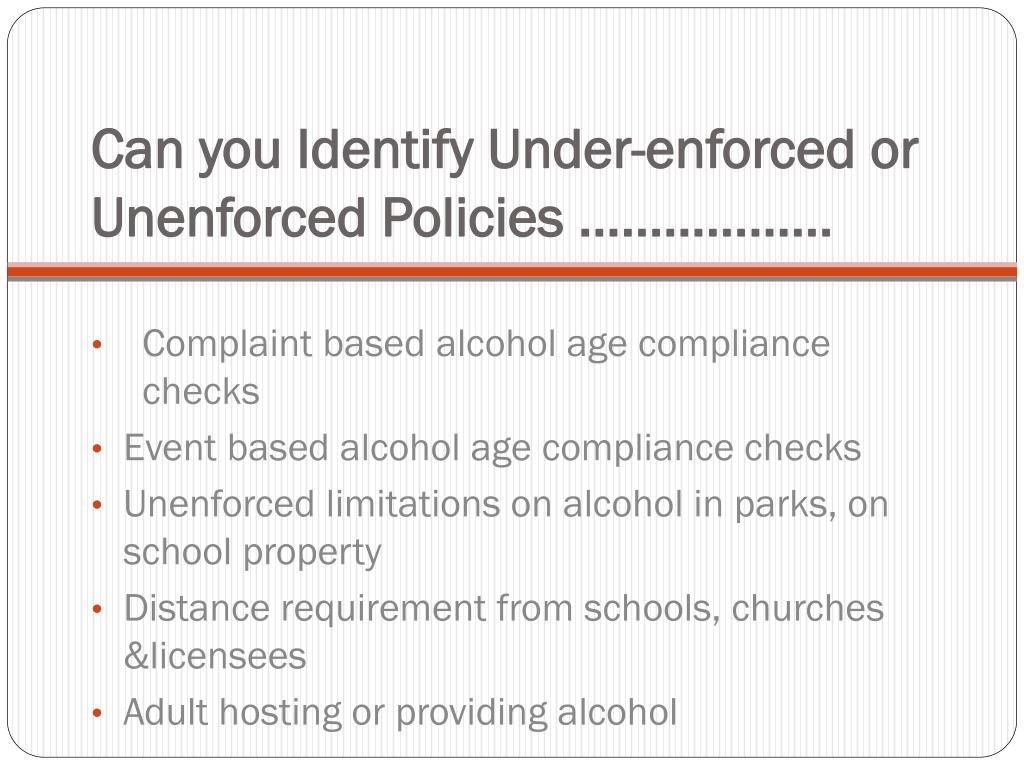Click the '&licensees' text line
Screen dimensions: 1024x768
click(x=215, y=656)
